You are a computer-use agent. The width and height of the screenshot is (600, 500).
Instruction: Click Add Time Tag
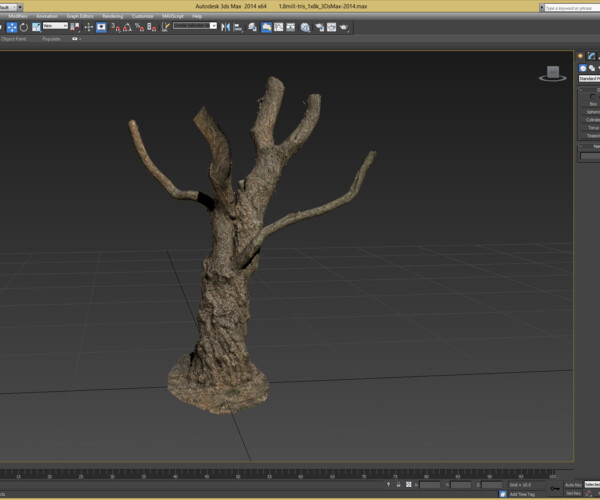(522, 494)
